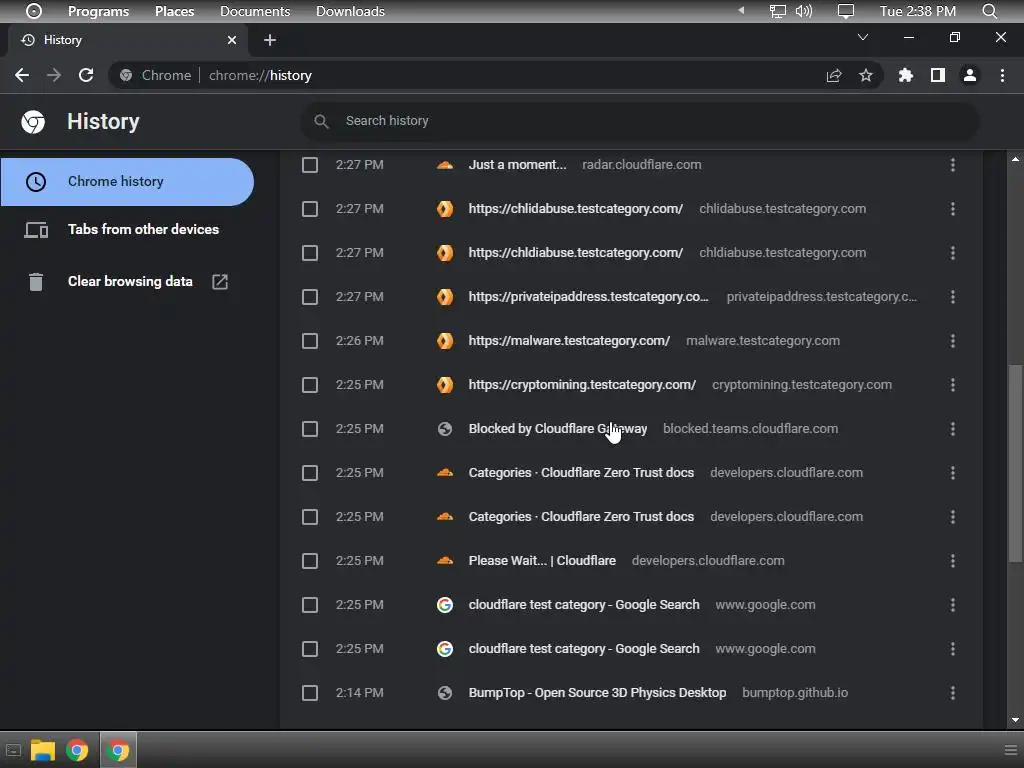Click globe favicon of BumpTop entry
1024x768 pixels.
tap(445, 693)
